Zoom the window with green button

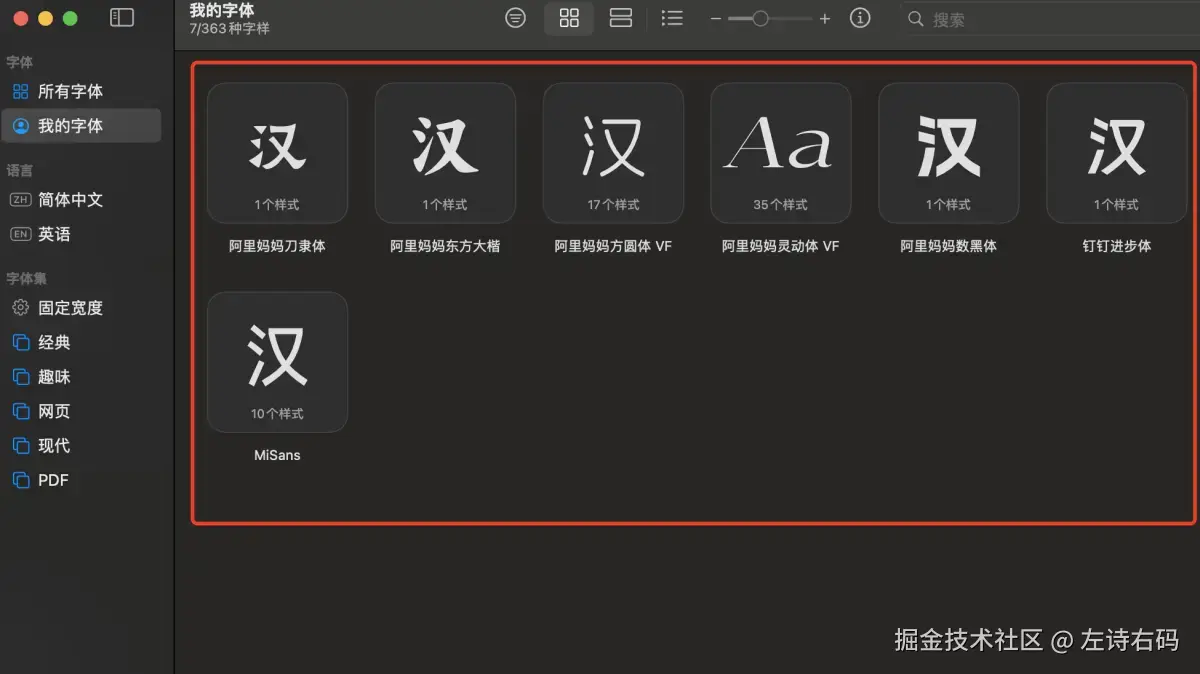(x=70, y=18)
